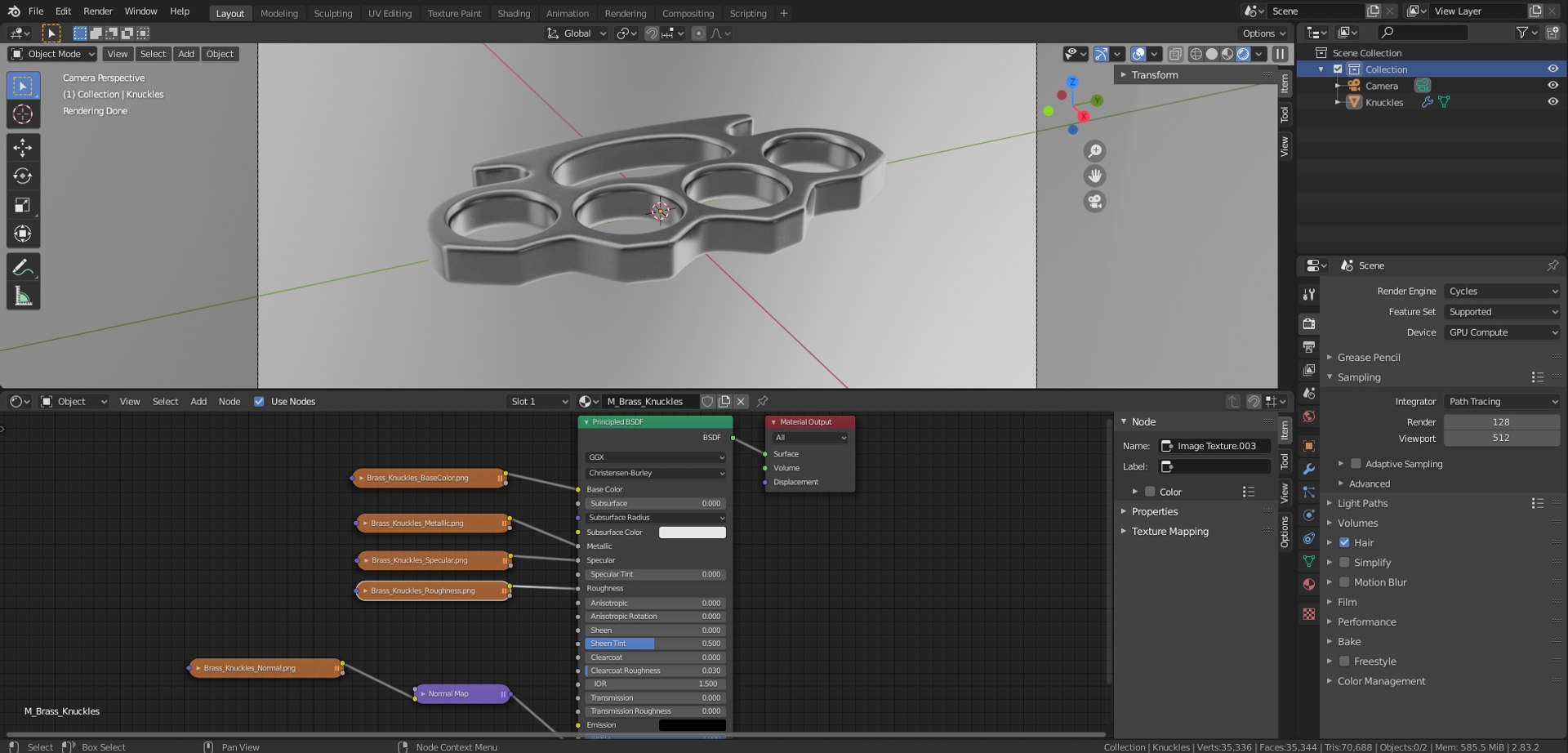Open the View Layer properties tab icon
Screen dimensions: 1568x753
click(1309, 370)
